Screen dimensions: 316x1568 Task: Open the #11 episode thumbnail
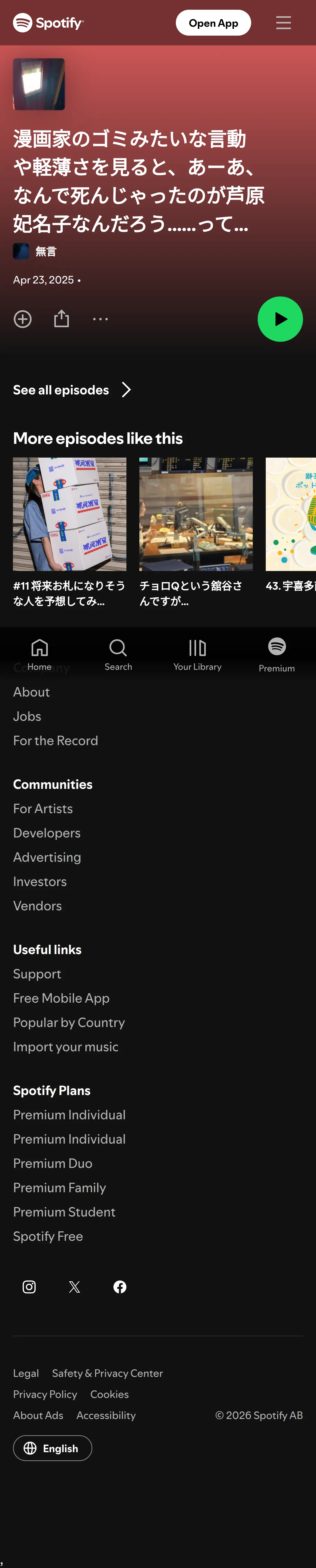[70, 514]
